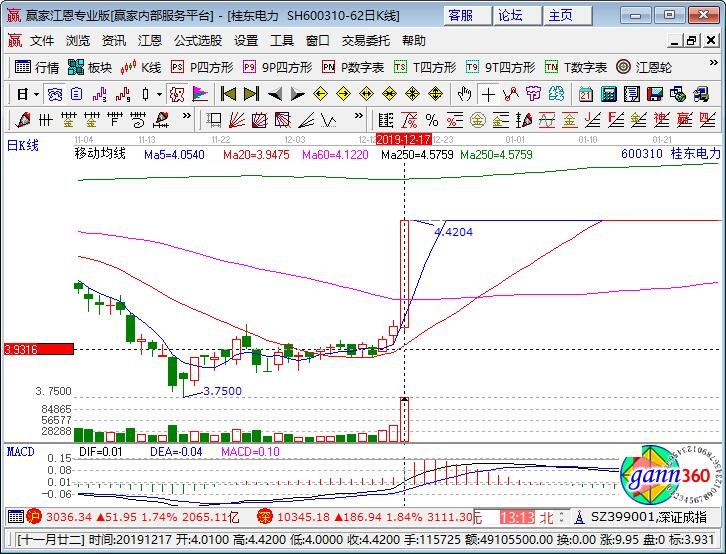Select the red pencil drawing tool

pyautogui.click(x=23, y=120)
